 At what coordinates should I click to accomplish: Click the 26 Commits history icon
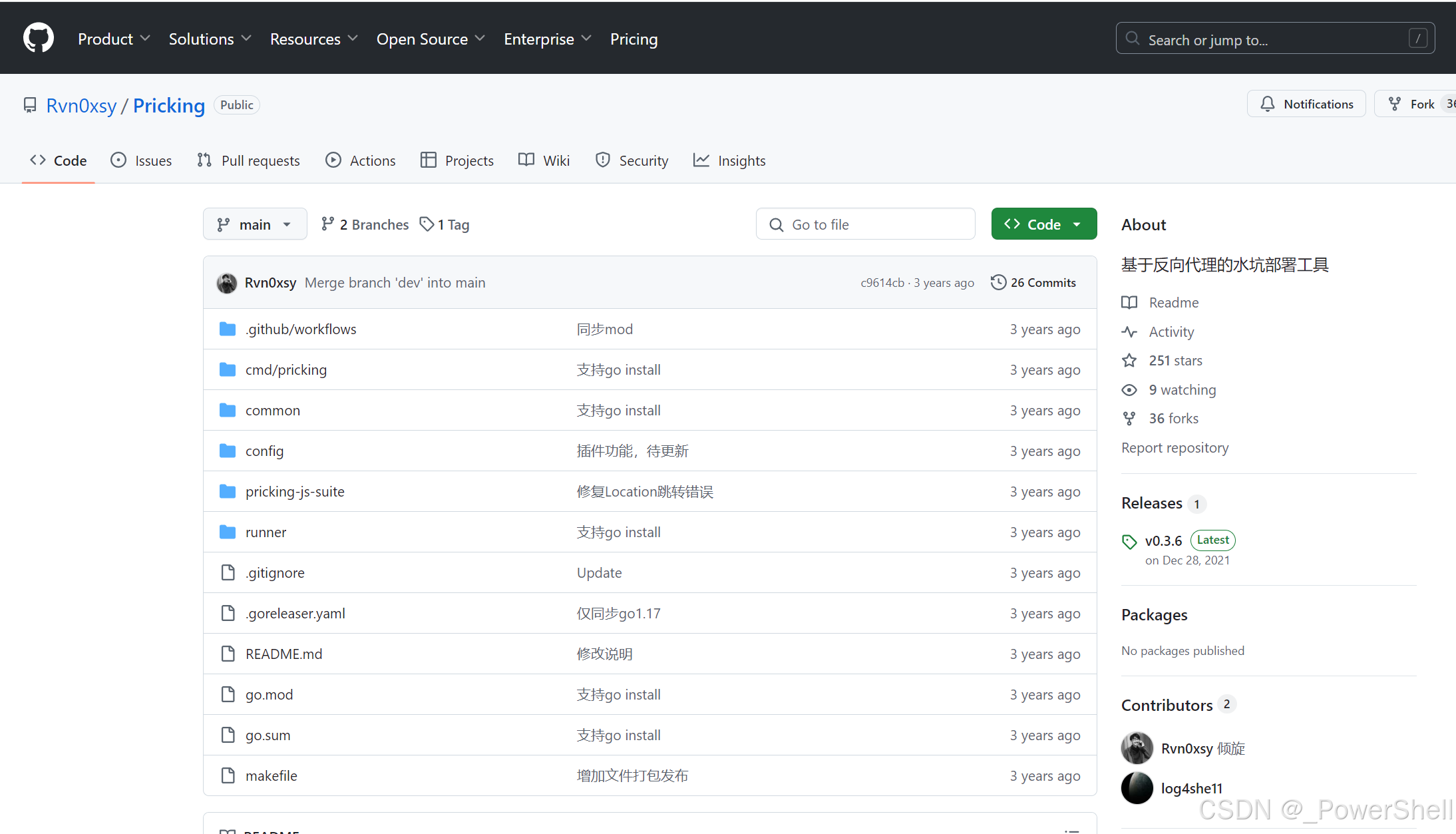coord(998,282)
